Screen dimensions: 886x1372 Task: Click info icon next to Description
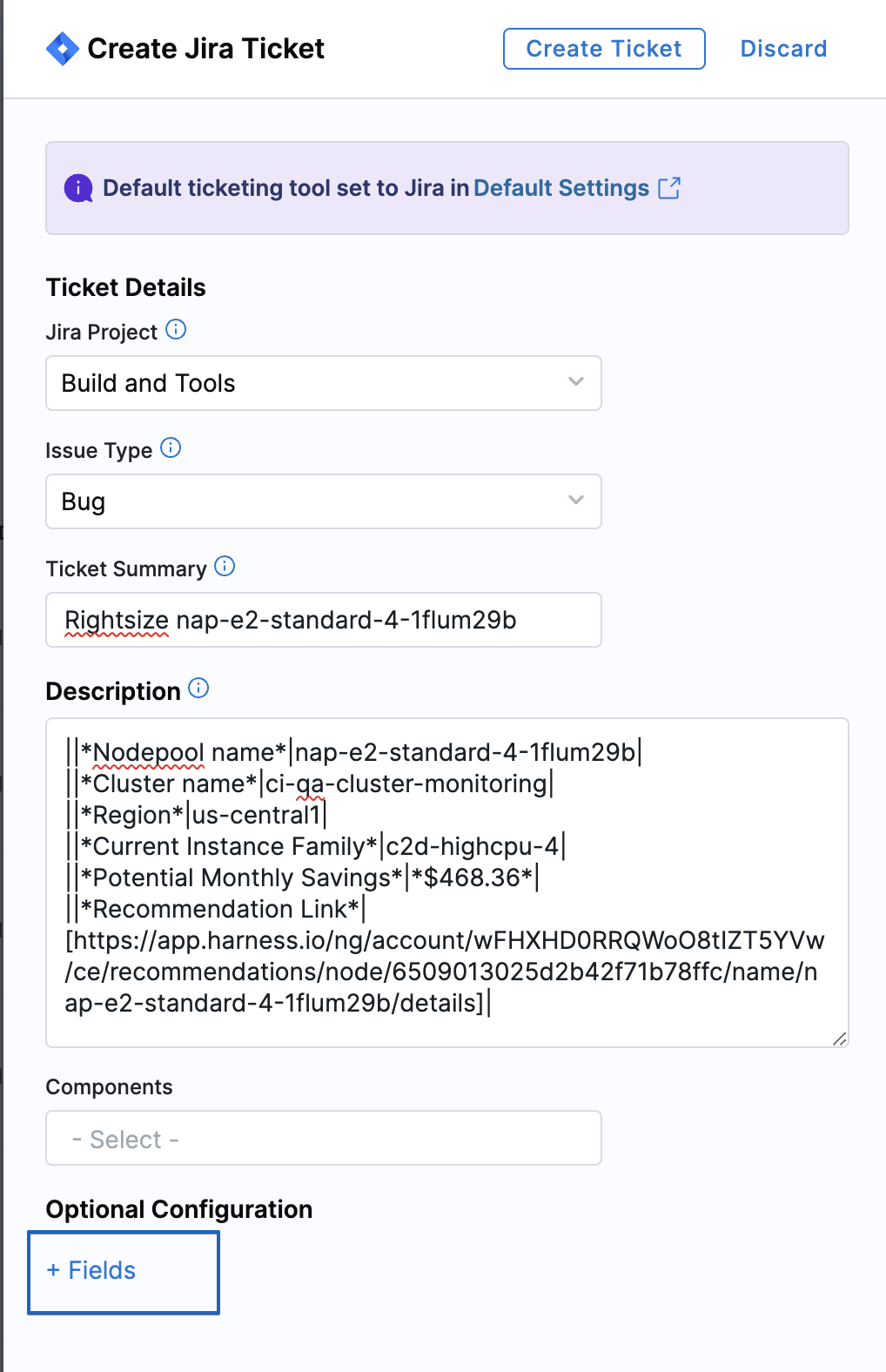click(198, 689)
